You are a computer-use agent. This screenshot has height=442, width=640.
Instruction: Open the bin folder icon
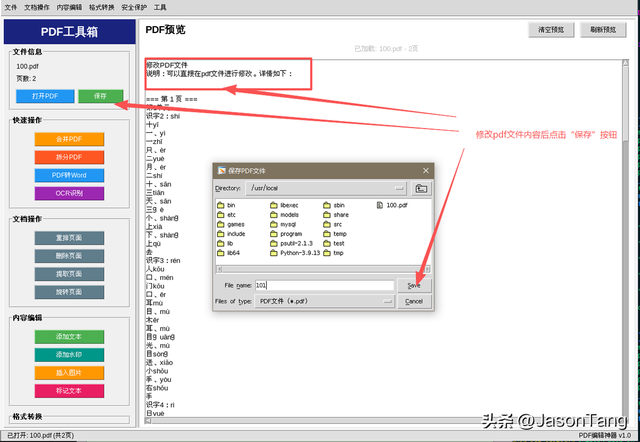click(x=221, y=205)
